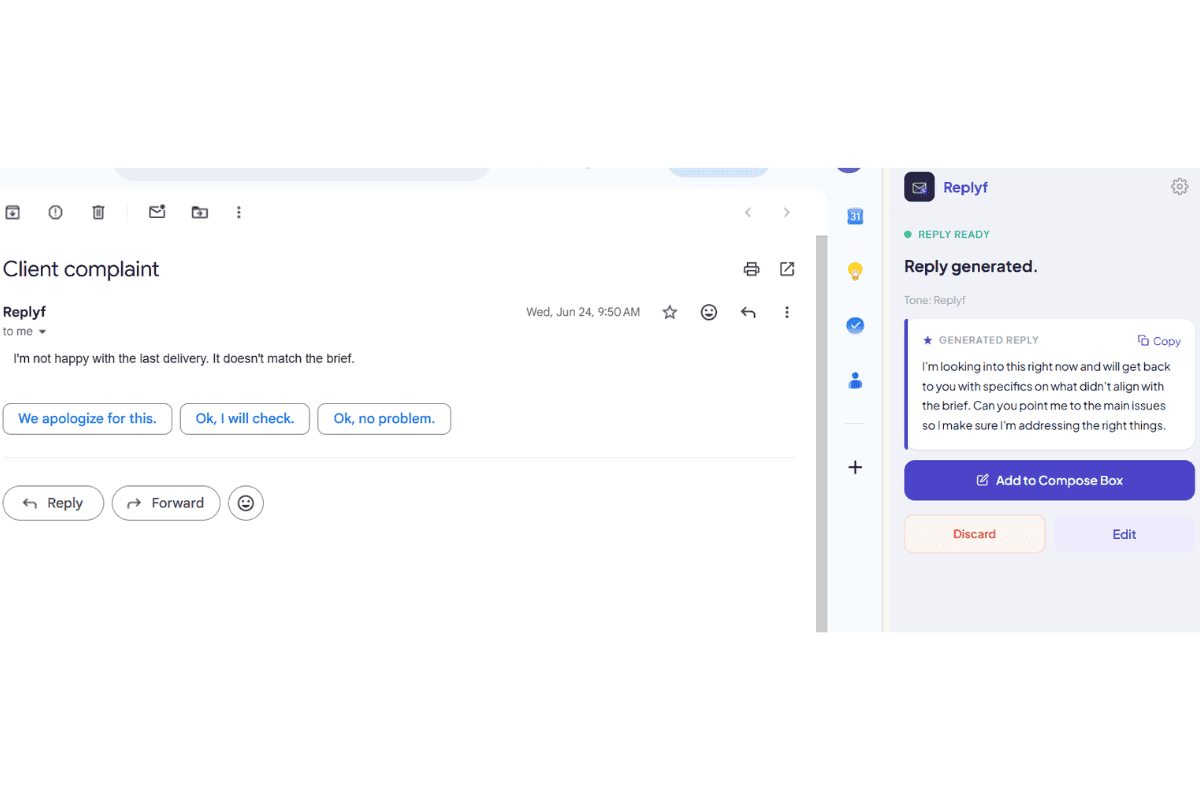Click the generated reply text
1200x800 pixels.
tap(1046, 396)
